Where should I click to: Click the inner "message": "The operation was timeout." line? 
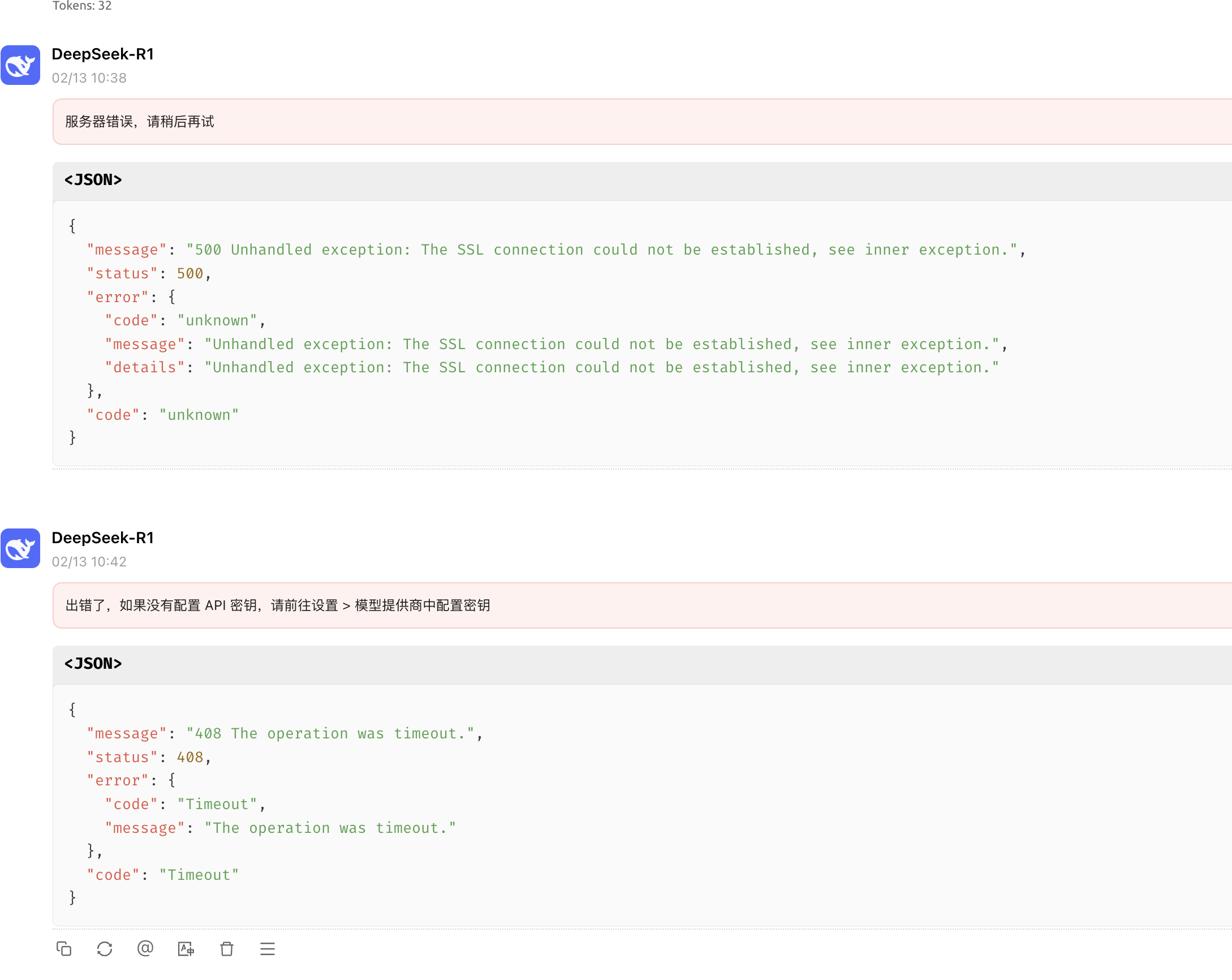coord(281,828)
